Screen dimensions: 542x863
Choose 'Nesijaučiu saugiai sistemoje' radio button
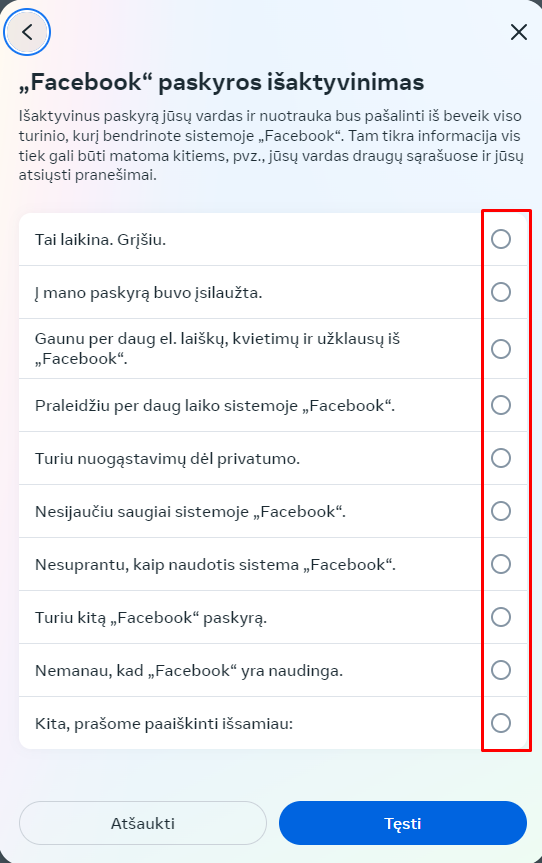click(501, 511)
